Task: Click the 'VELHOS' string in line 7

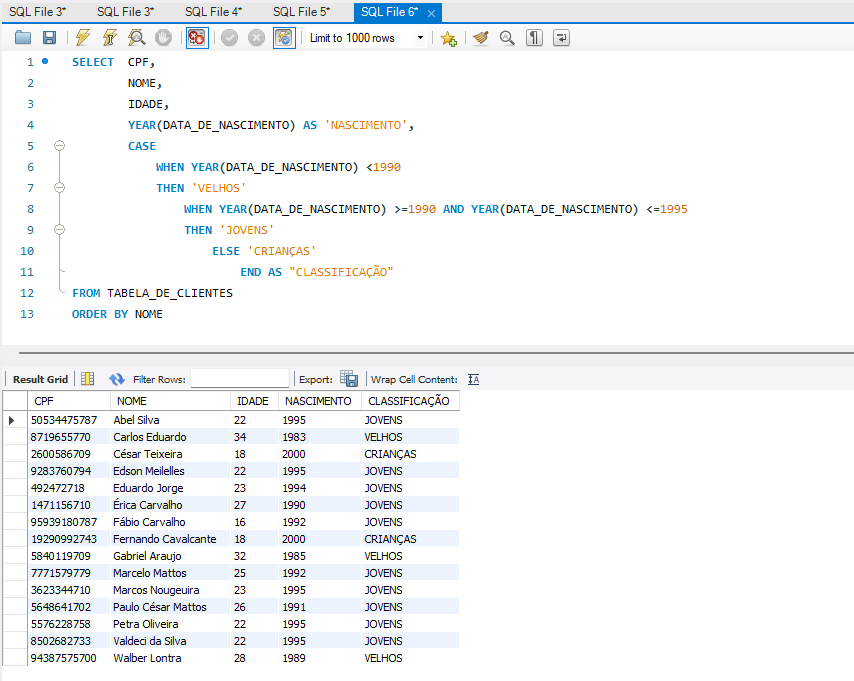Action: [x=219, y=188]
